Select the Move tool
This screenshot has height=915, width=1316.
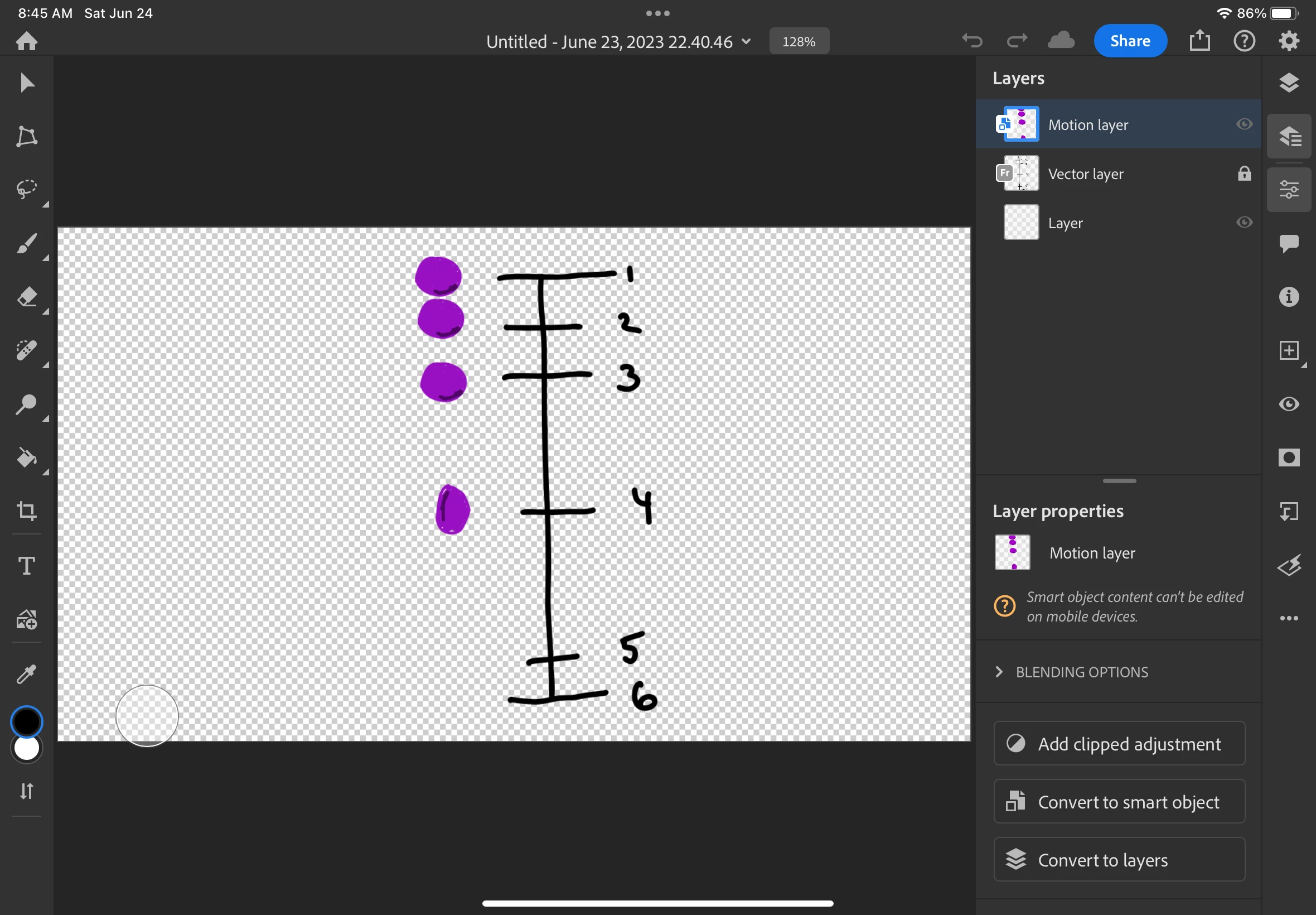26,83
